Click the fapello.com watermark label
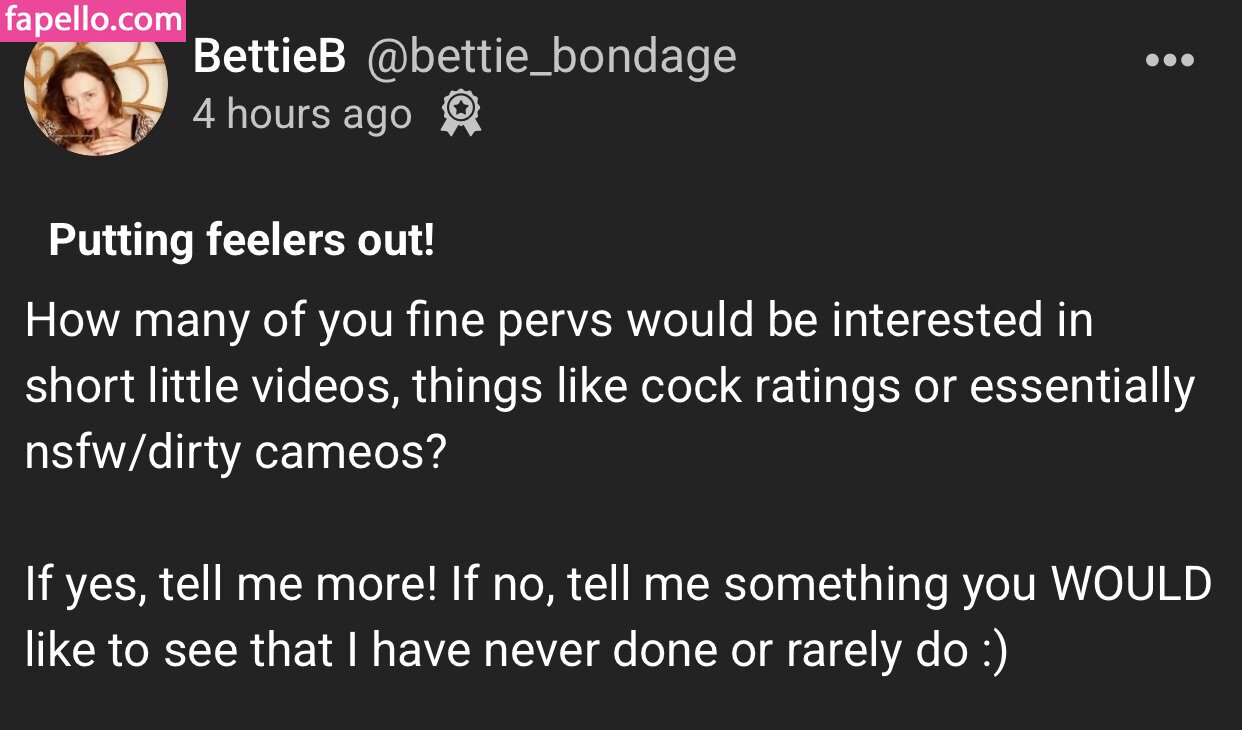The height and width of the screenshot is (730, 1242). pos(93,20)
